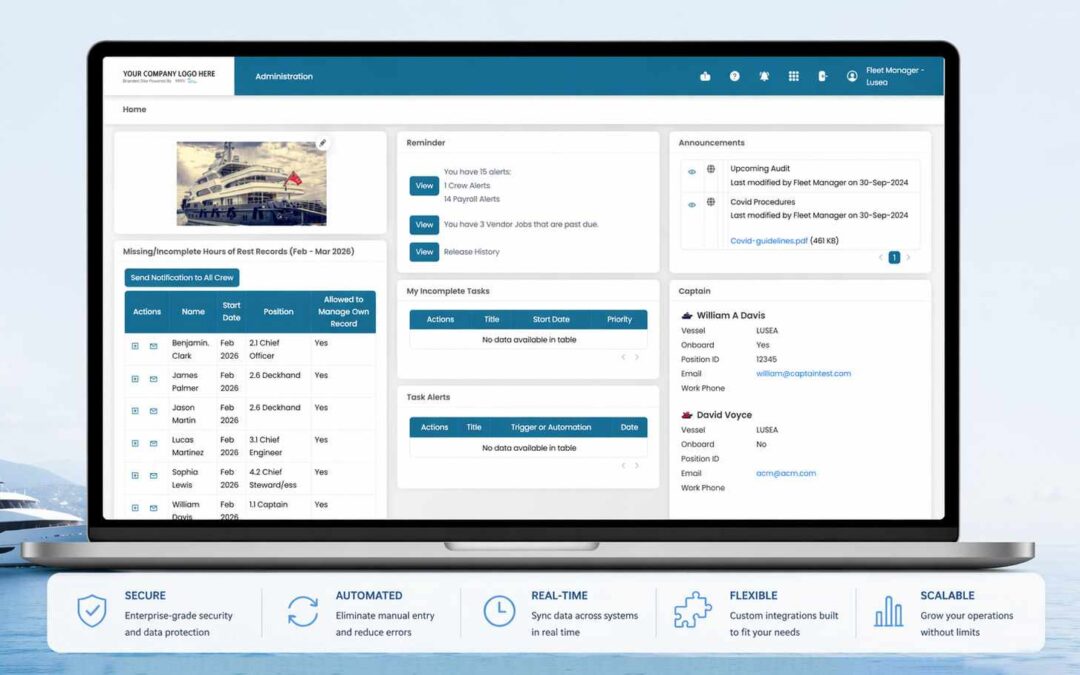Click the globe icon beside Upcoming Audit

pos(711,169)
